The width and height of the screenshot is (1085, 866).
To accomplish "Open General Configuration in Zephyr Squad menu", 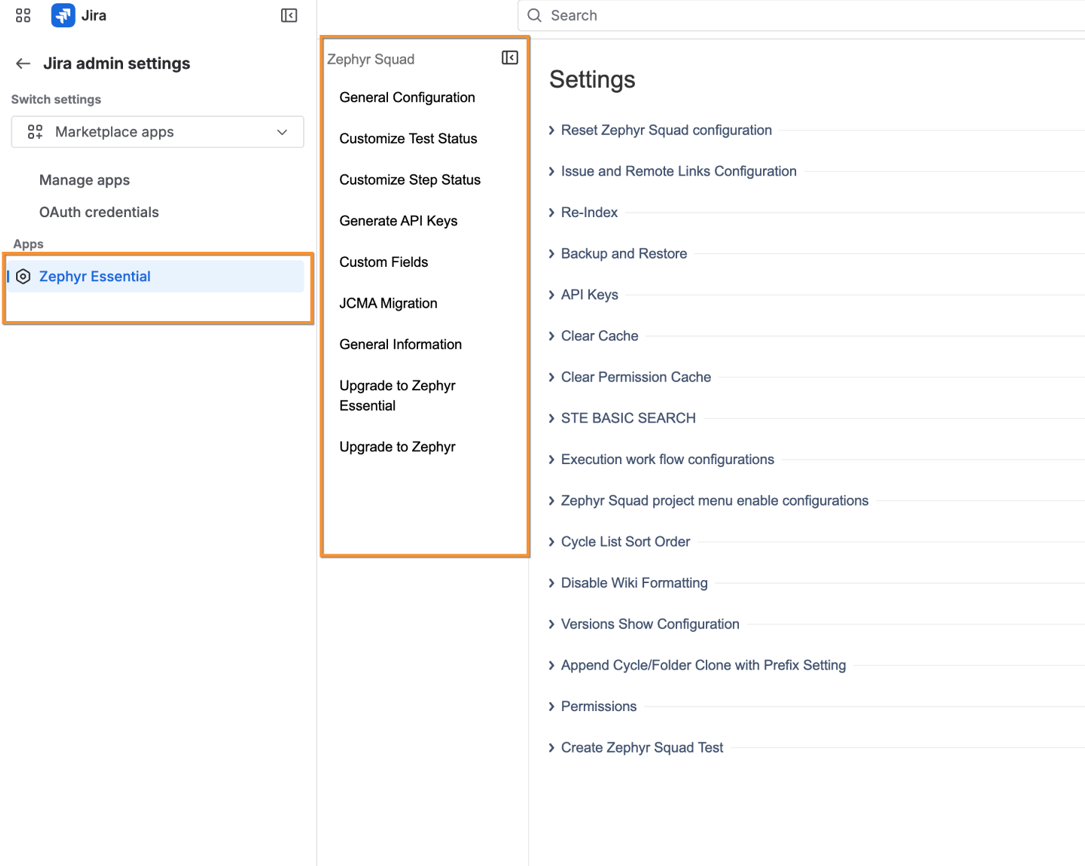I will (x=407, y=98).
